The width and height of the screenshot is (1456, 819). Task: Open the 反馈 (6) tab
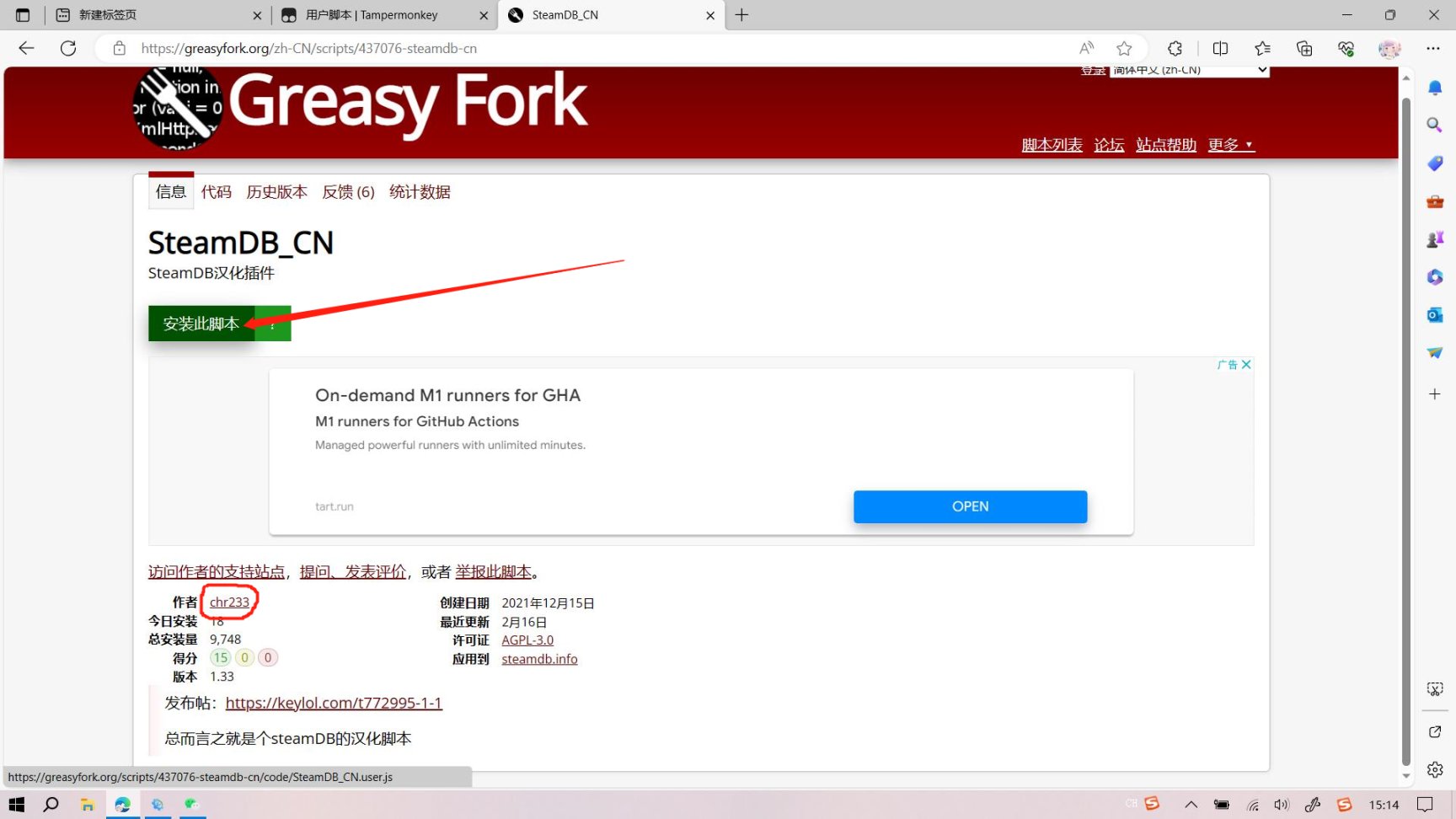tap(348, 192)
